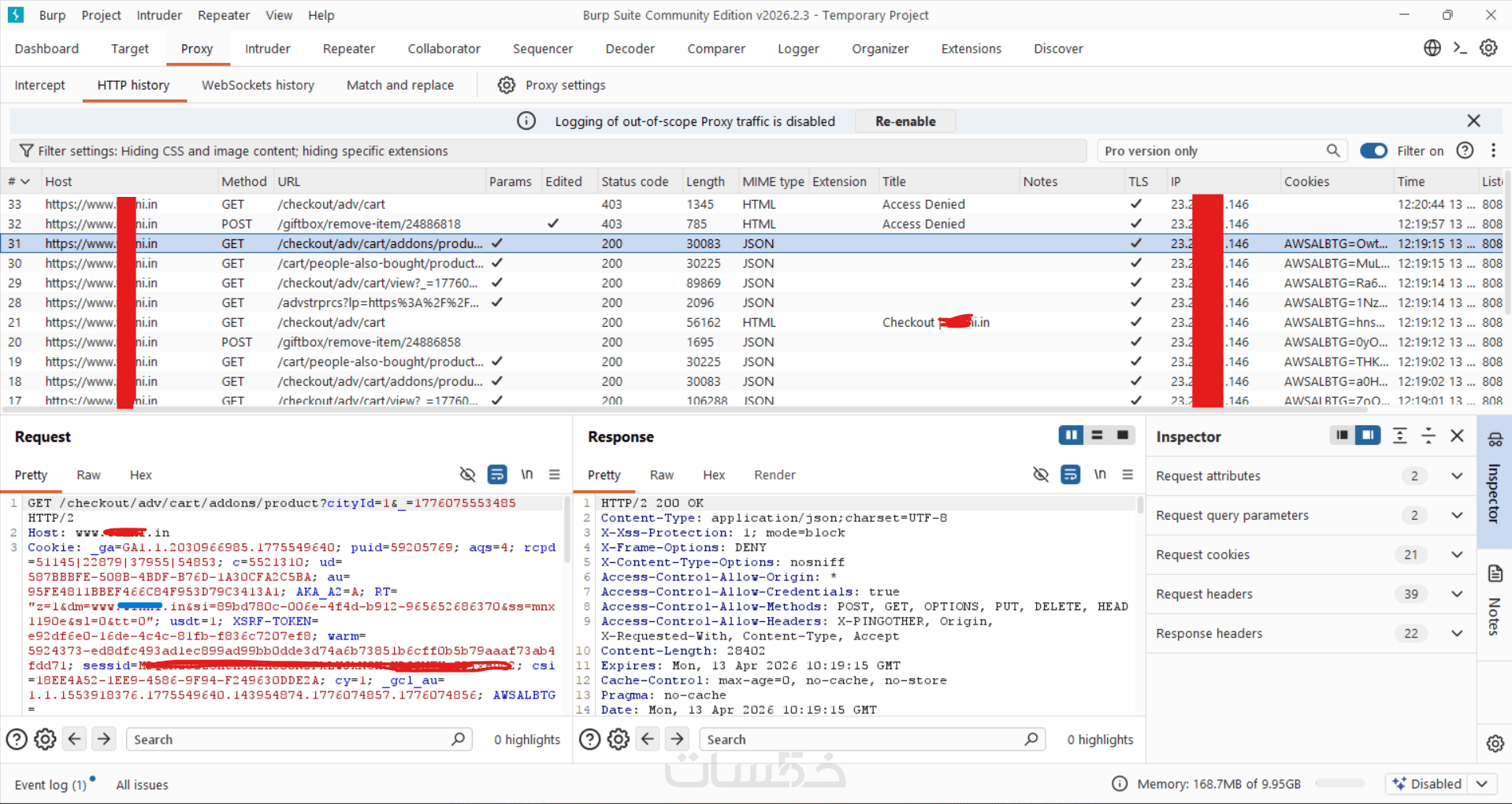This screenshot has width=1512, height=804.
Task: Open the Request panel hamburger menu
Action: (x=555, y=475)
